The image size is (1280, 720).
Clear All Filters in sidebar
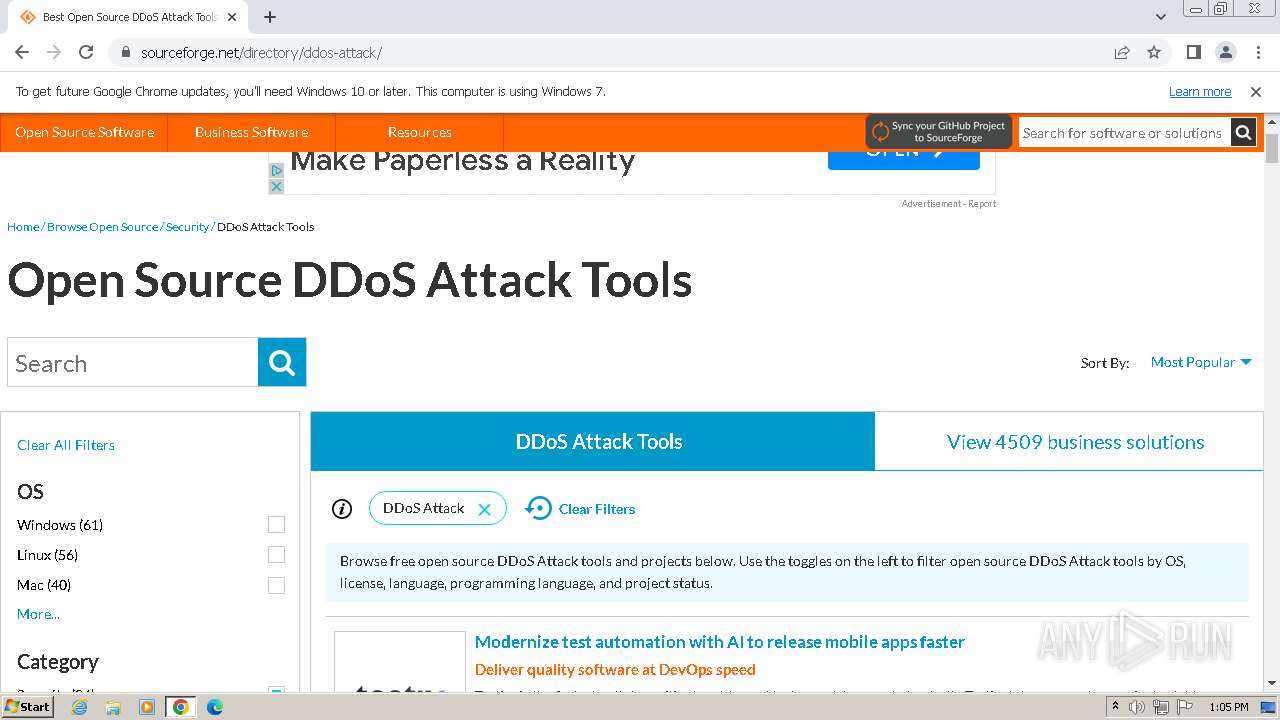[x=66, y=445]
